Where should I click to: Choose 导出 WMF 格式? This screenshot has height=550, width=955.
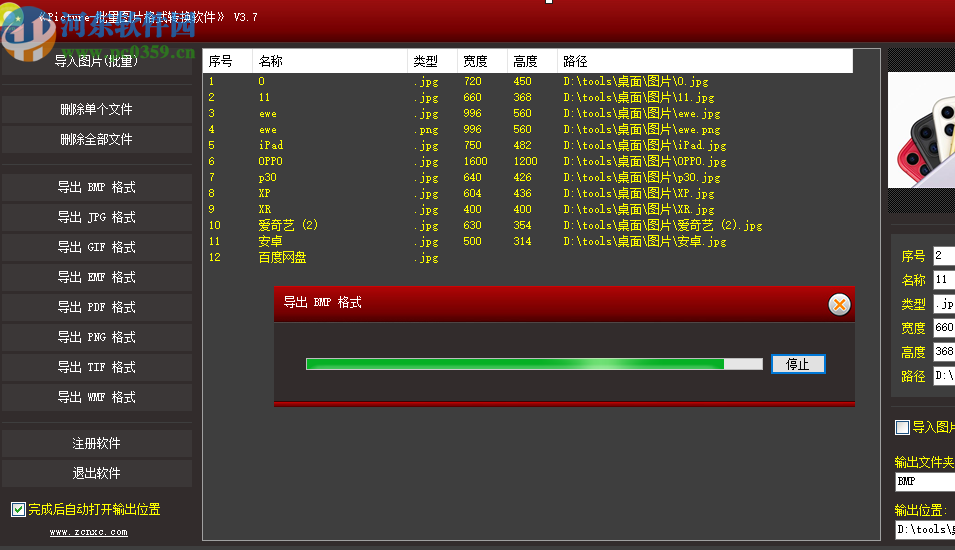coord(97,398)
